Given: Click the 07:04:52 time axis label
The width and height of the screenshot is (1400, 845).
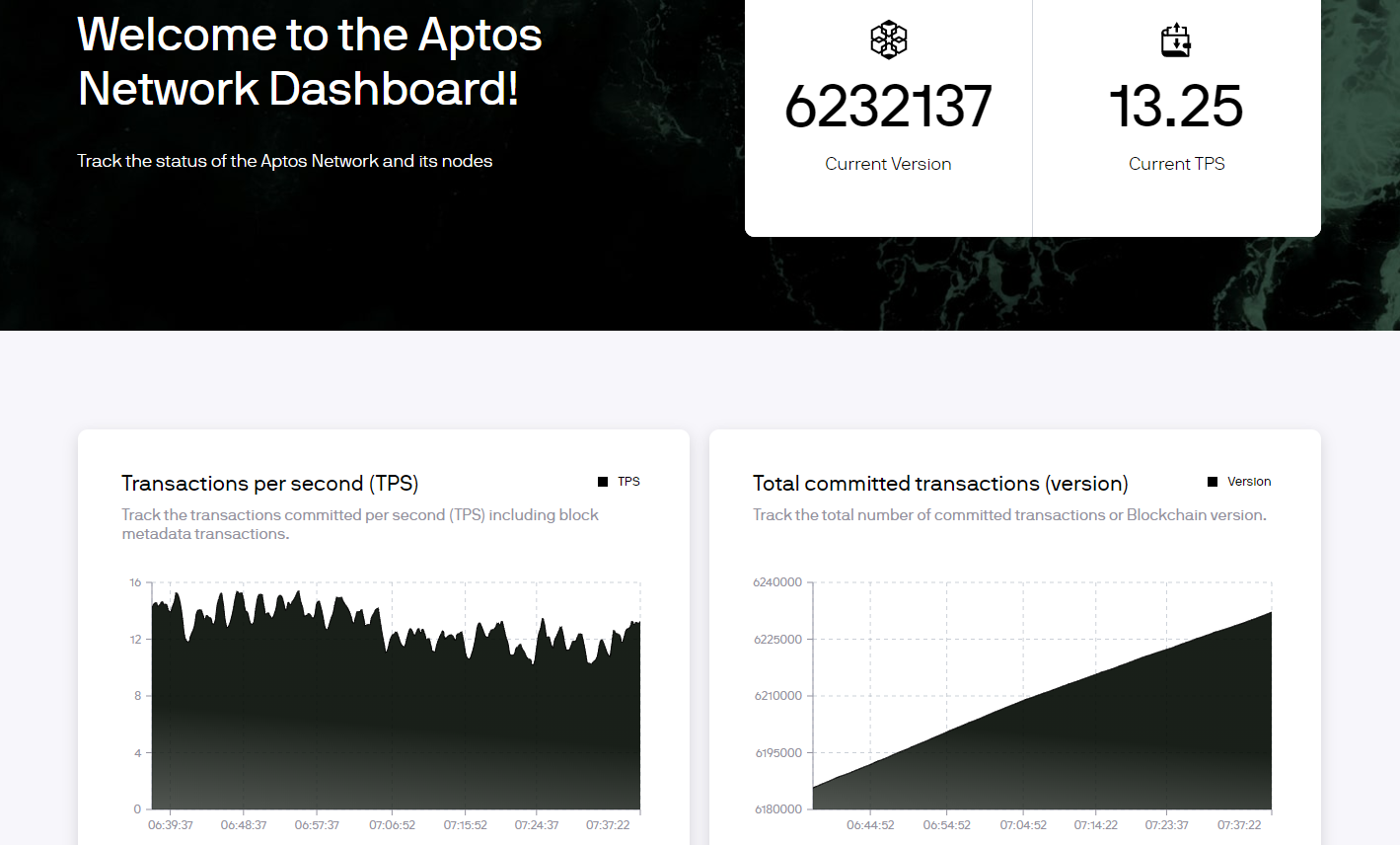Looking at the screenshot, I should (1023, 825).
